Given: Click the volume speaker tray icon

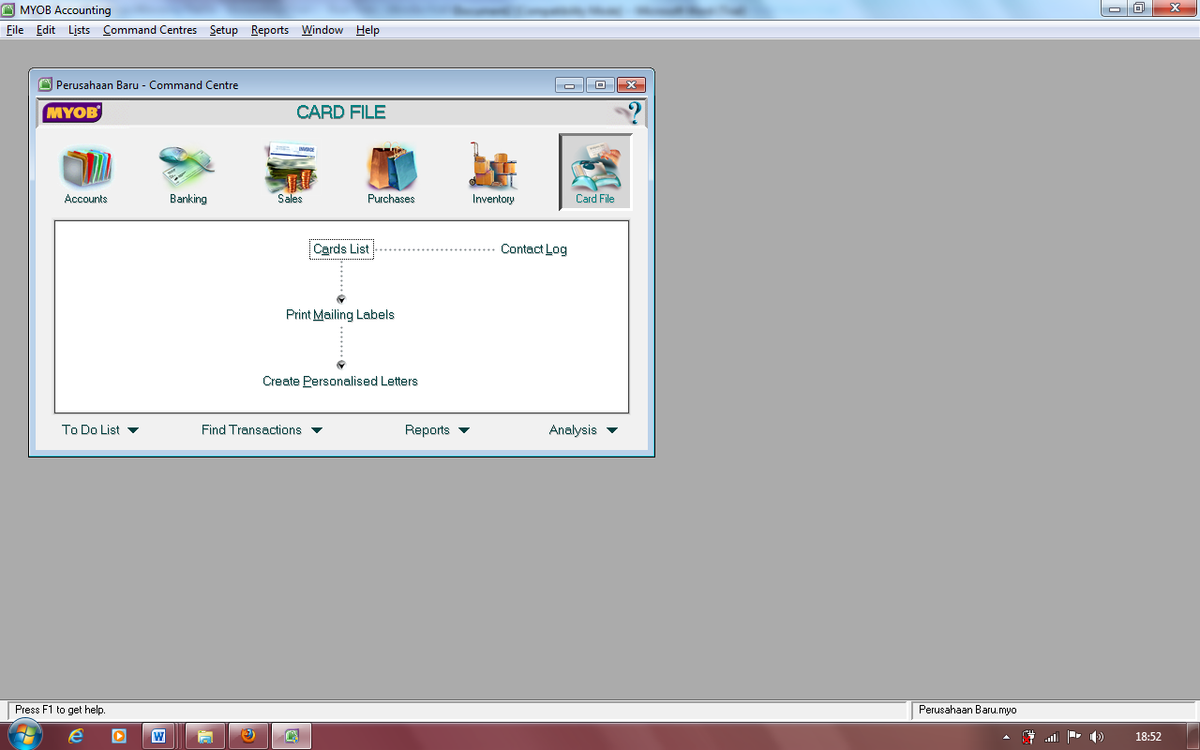Looking at the screenshot, I should [1097, 737].
